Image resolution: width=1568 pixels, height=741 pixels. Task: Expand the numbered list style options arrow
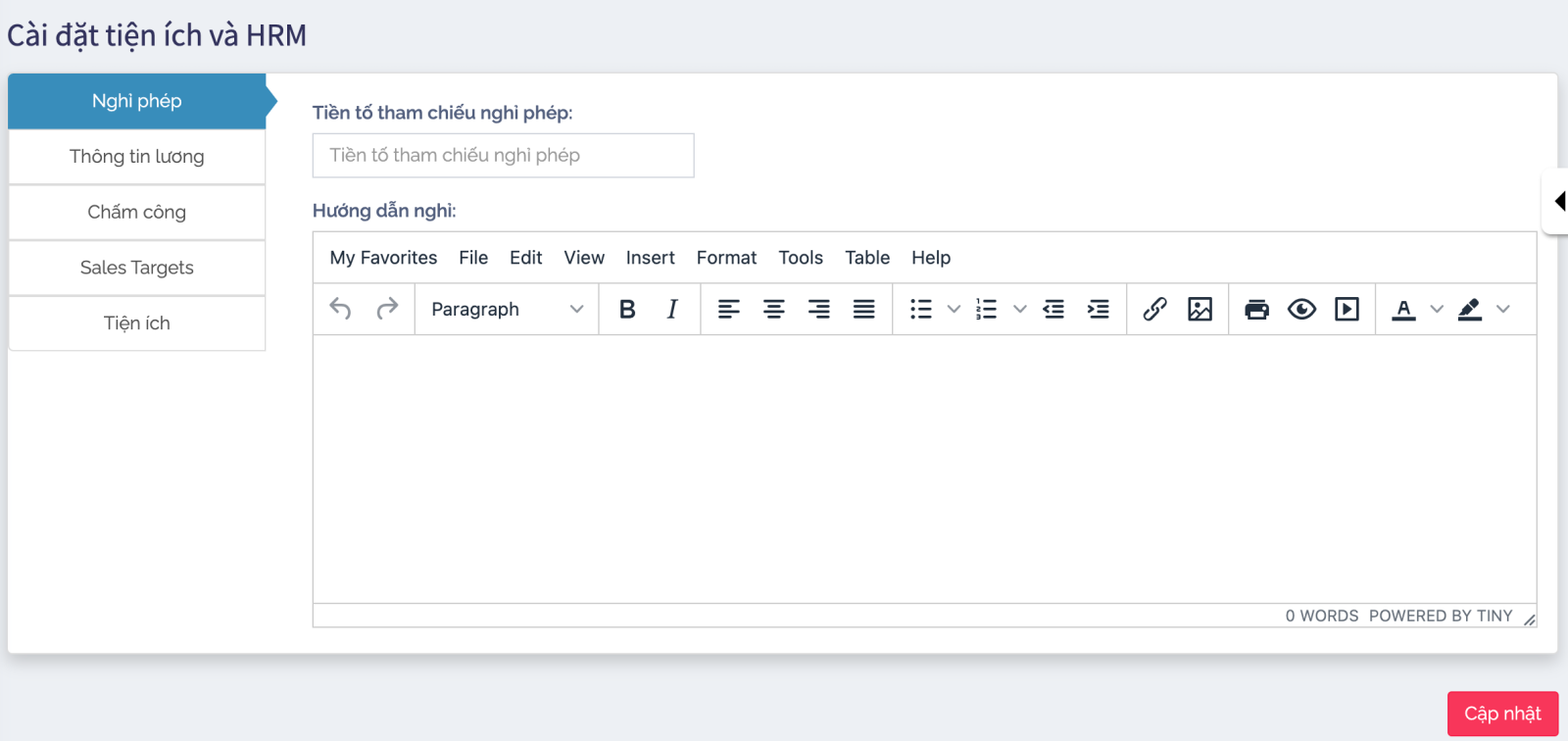pyautogui.click(x=1020, y=309)
